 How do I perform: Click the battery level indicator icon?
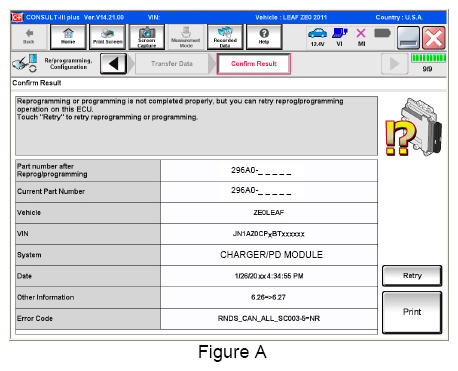coord(382,33)
